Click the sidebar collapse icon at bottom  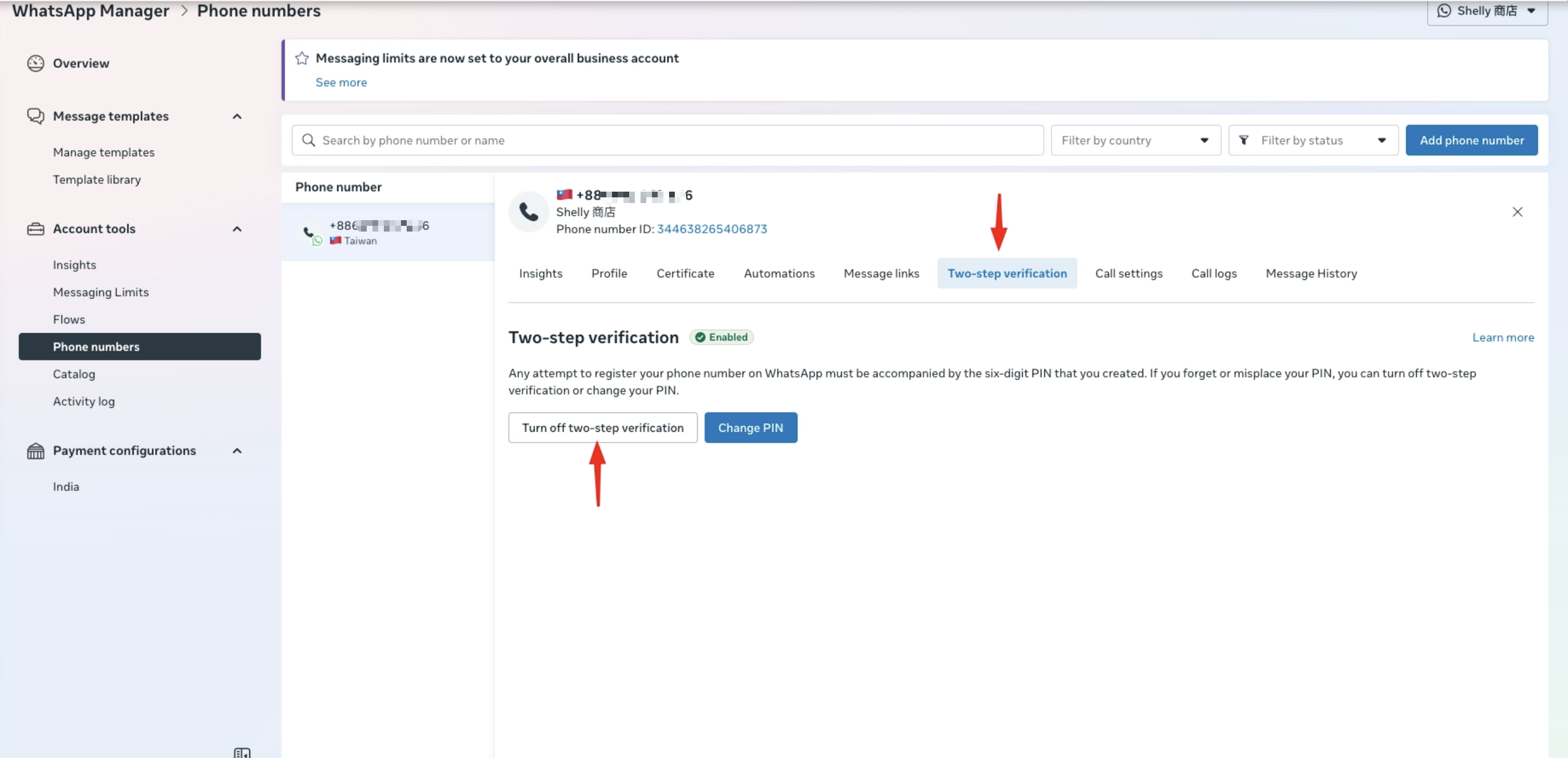[x=242, y=752]
